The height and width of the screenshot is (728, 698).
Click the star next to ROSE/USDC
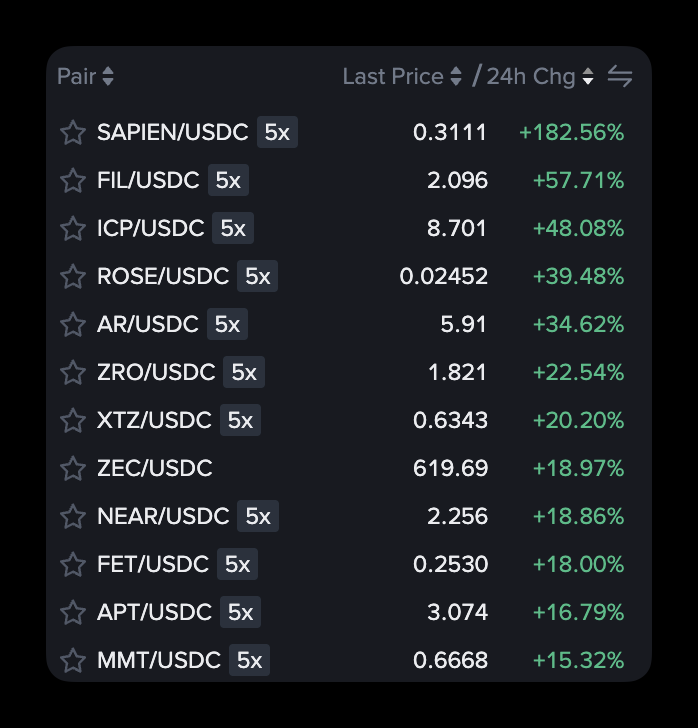(x=73, y=277)
